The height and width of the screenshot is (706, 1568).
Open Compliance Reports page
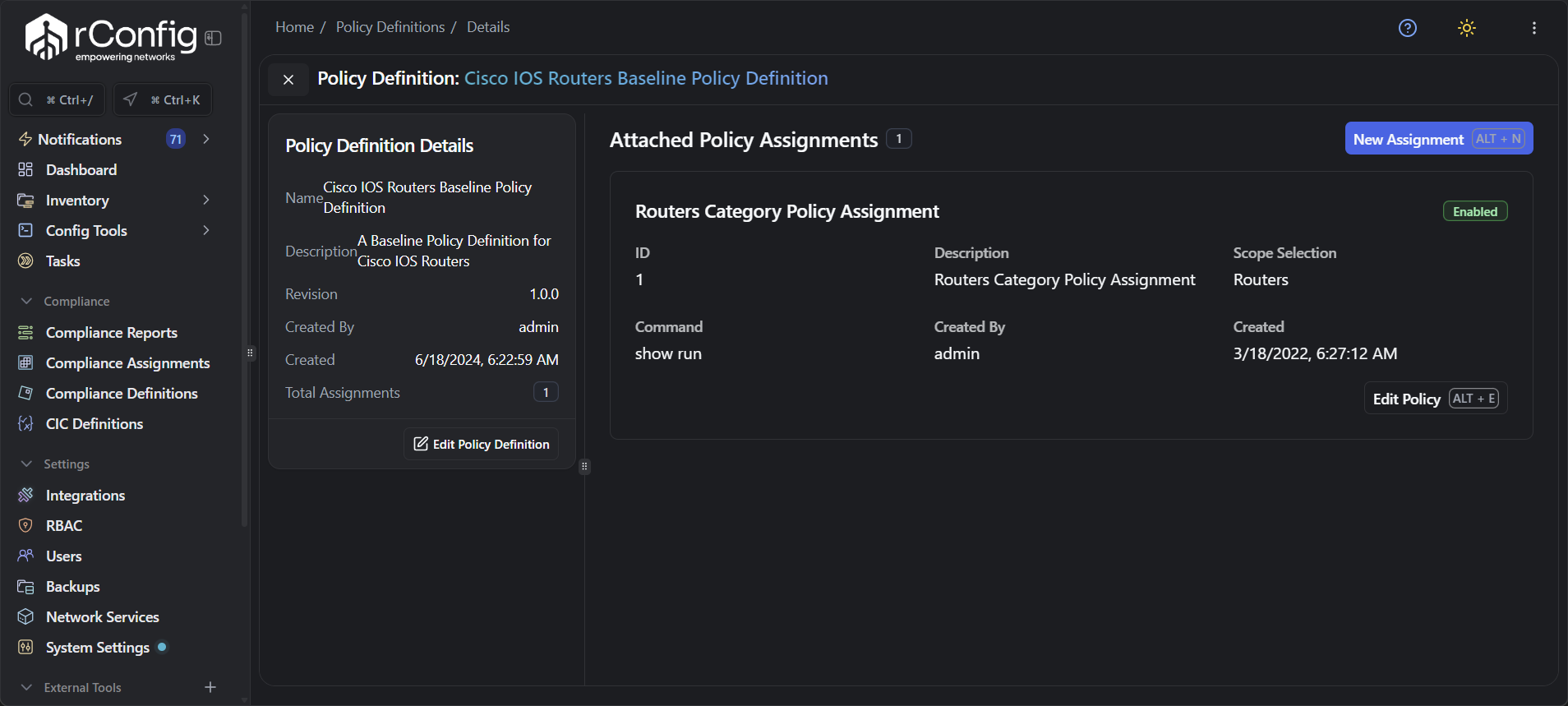(112, 332)
